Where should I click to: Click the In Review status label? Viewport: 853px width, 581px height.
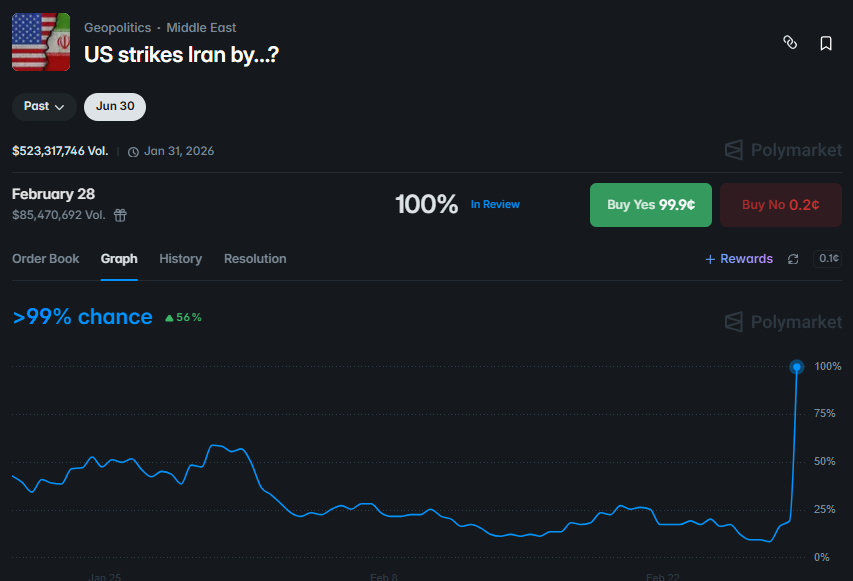tap(495, 204)
